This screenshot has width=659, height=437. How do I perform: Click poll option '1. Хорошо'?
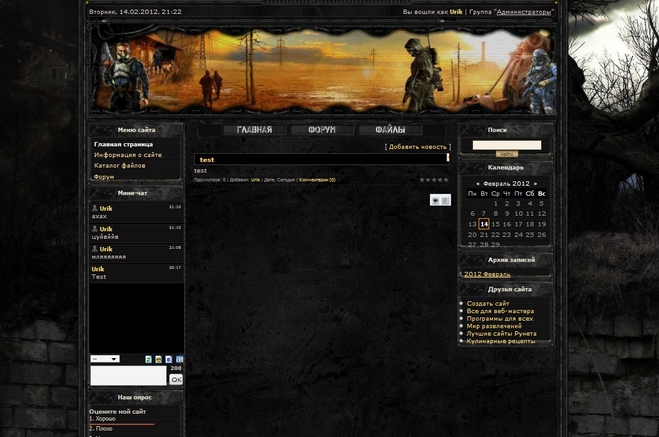[102, 419]
